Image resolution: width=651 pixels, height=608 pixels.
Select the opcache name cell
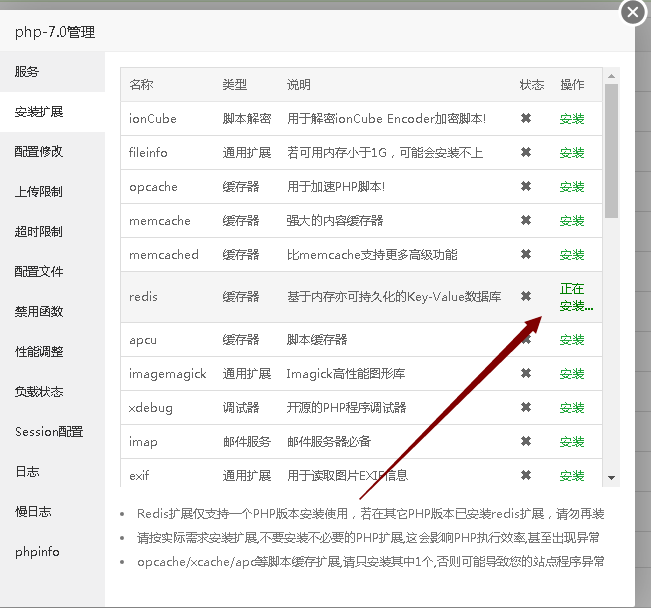(x=153, y=187)
